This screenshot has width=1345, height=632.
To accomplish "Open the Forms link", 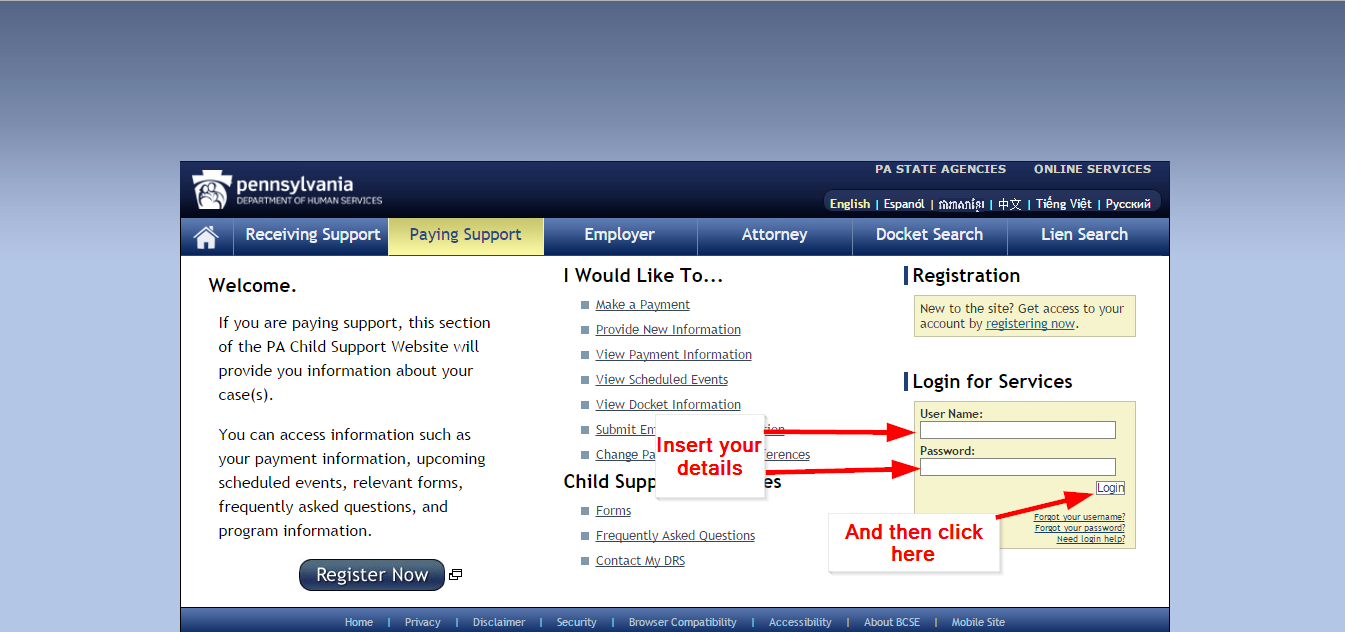I will click(x=613, y=511).
